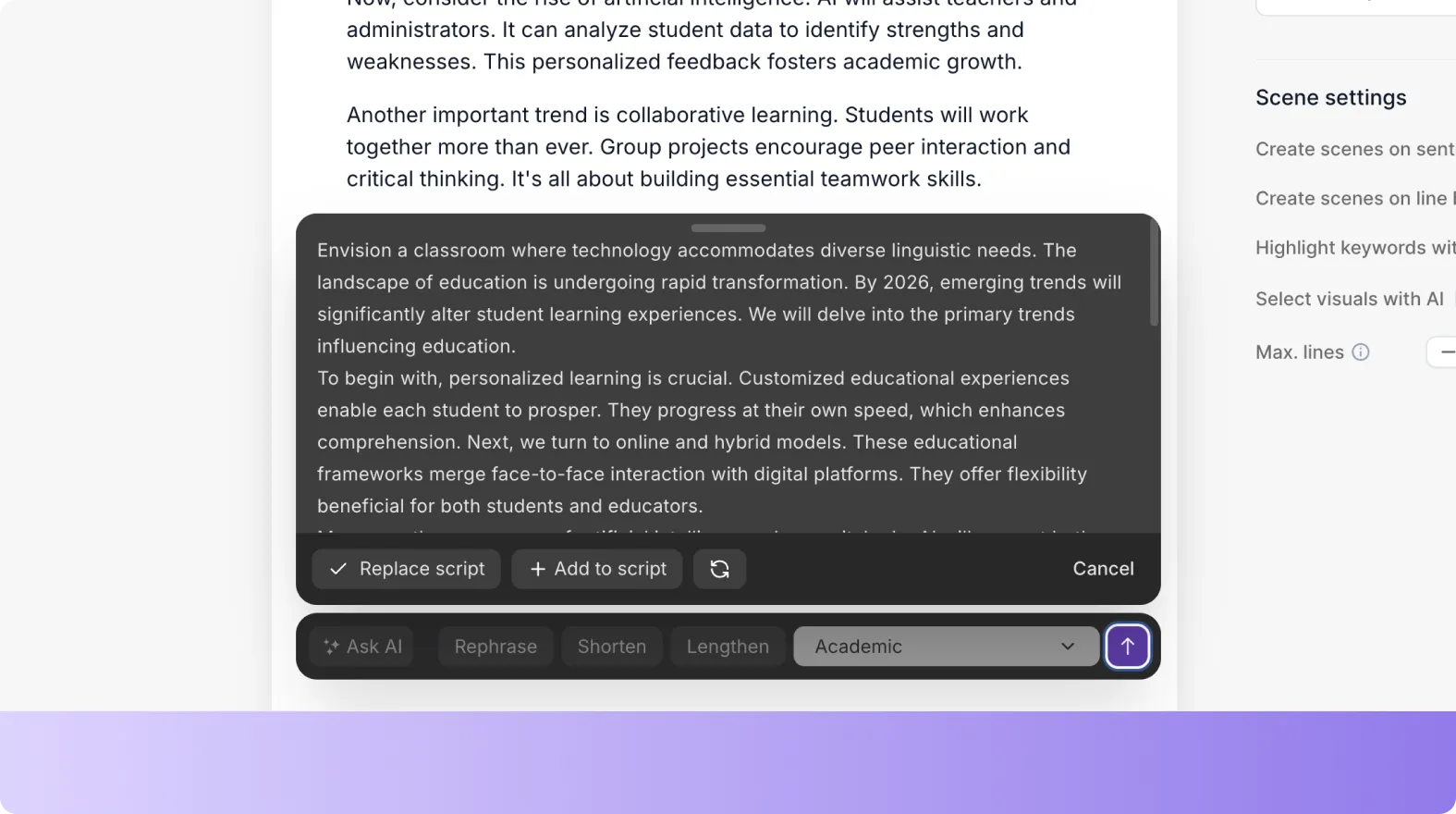Click the AI suggestion panel scrollbar
1456x814 pixels.
(x=1153, y=277)
